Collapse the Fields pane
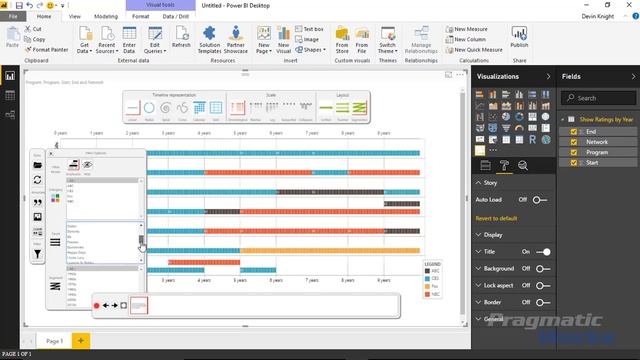The image size is (640, 360). tap(633, 77)
